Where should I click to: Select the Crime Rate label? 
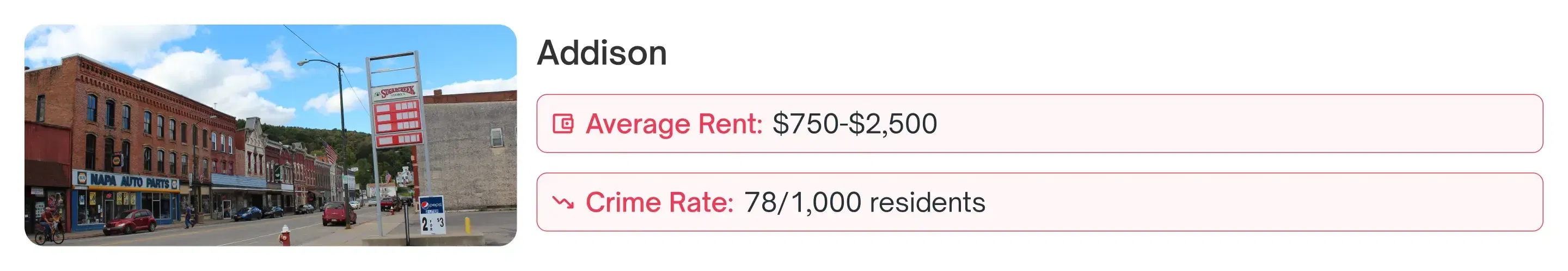[659, 202]
